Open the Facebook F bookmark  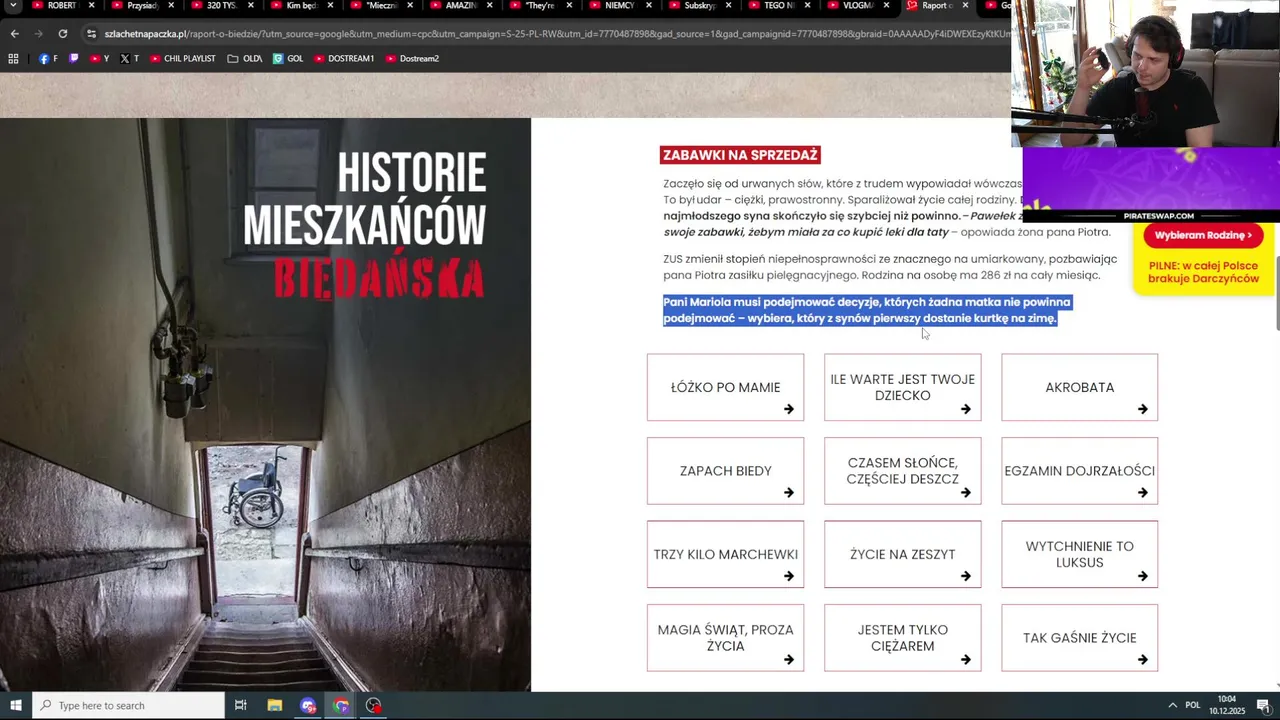click(x=48, y=58)
